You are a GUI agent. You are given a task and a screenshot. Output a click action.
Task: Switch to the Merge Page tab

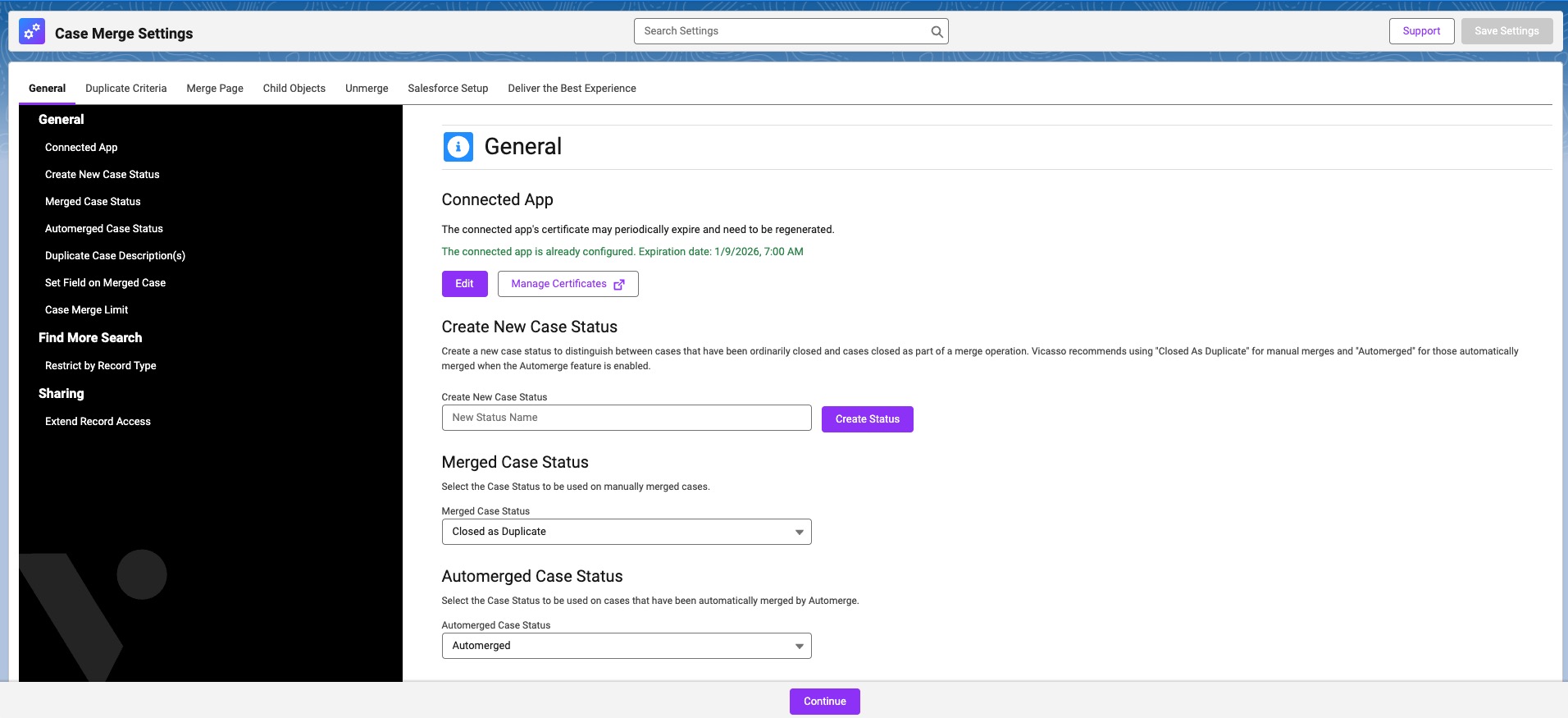click(215, 89)
